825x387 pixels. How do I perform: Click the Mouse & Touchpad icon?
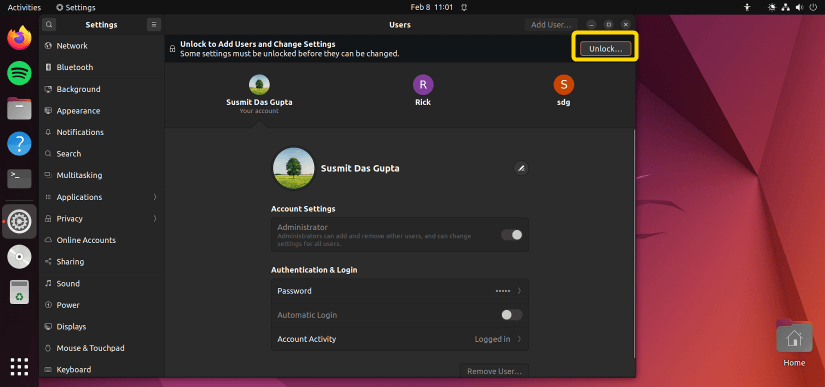(48, 348)
